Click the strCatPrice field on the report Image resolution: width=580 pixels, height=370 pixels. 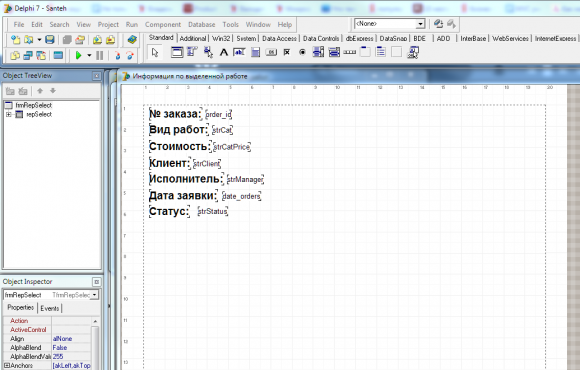point(232,147)
